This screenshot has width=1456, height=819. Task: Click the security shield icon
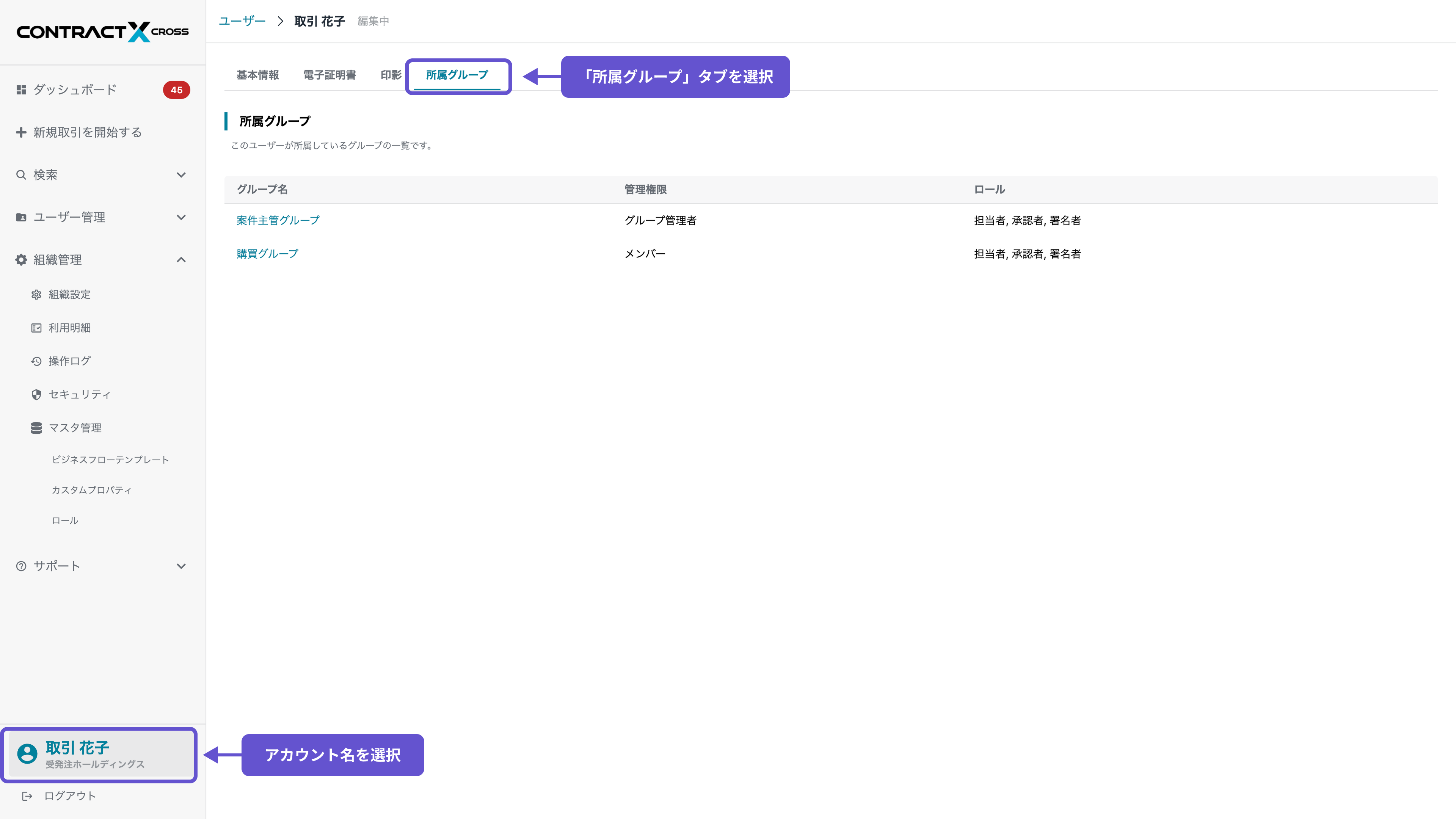pyautogui.click(x=36, y=394)
